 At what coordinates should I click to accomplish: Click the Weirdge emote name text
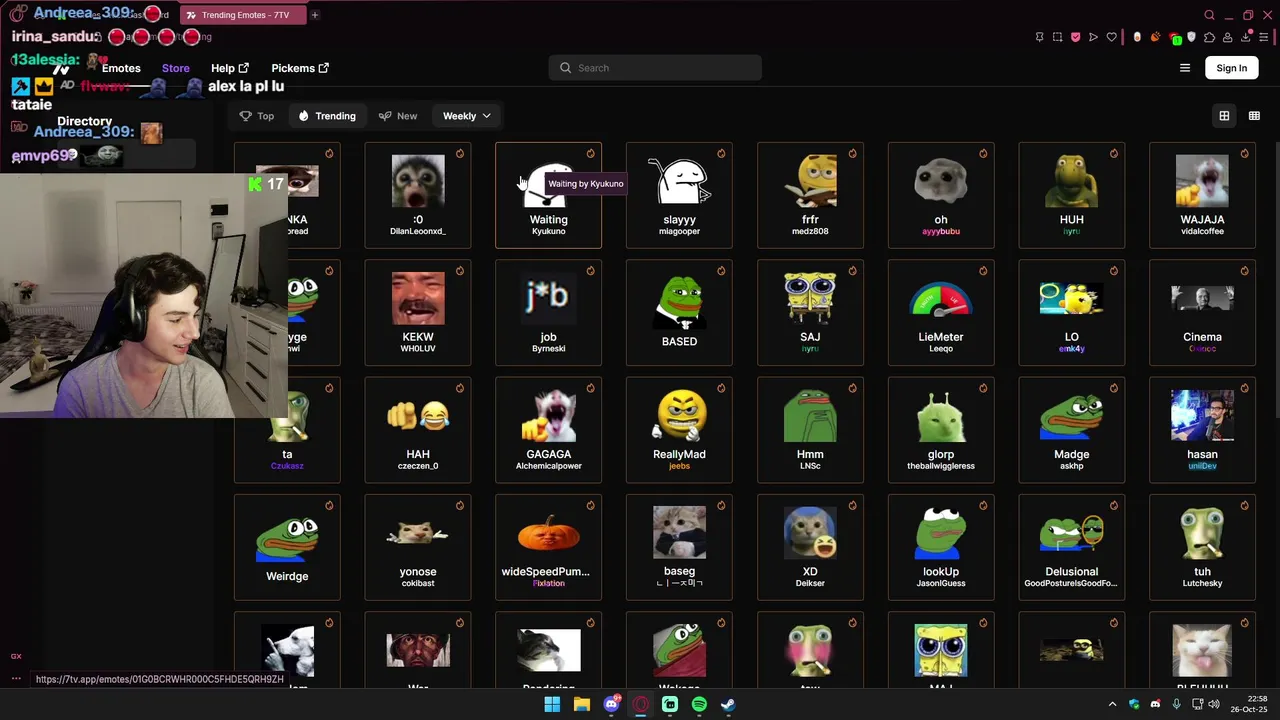pos(287,576)
